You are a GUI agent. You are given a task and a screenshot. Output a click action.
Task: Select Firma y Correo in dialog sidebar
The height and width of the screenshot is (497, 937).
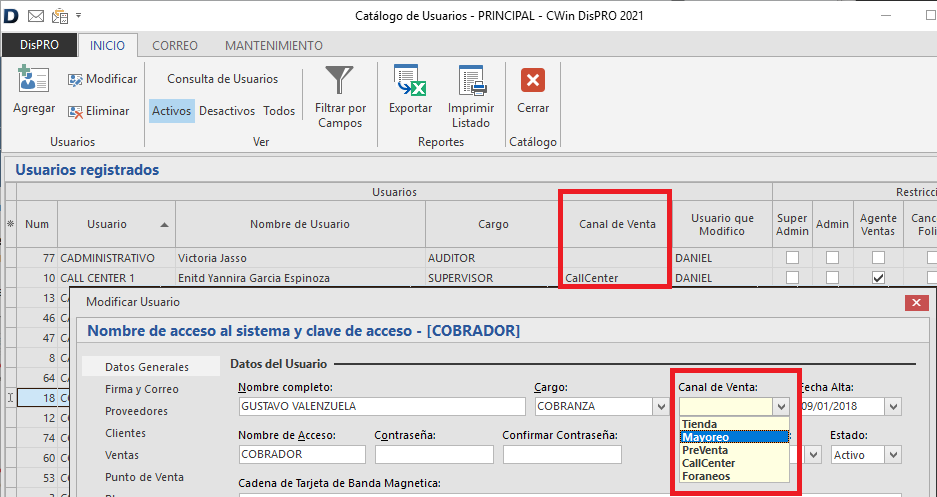[x=142, y=389]
